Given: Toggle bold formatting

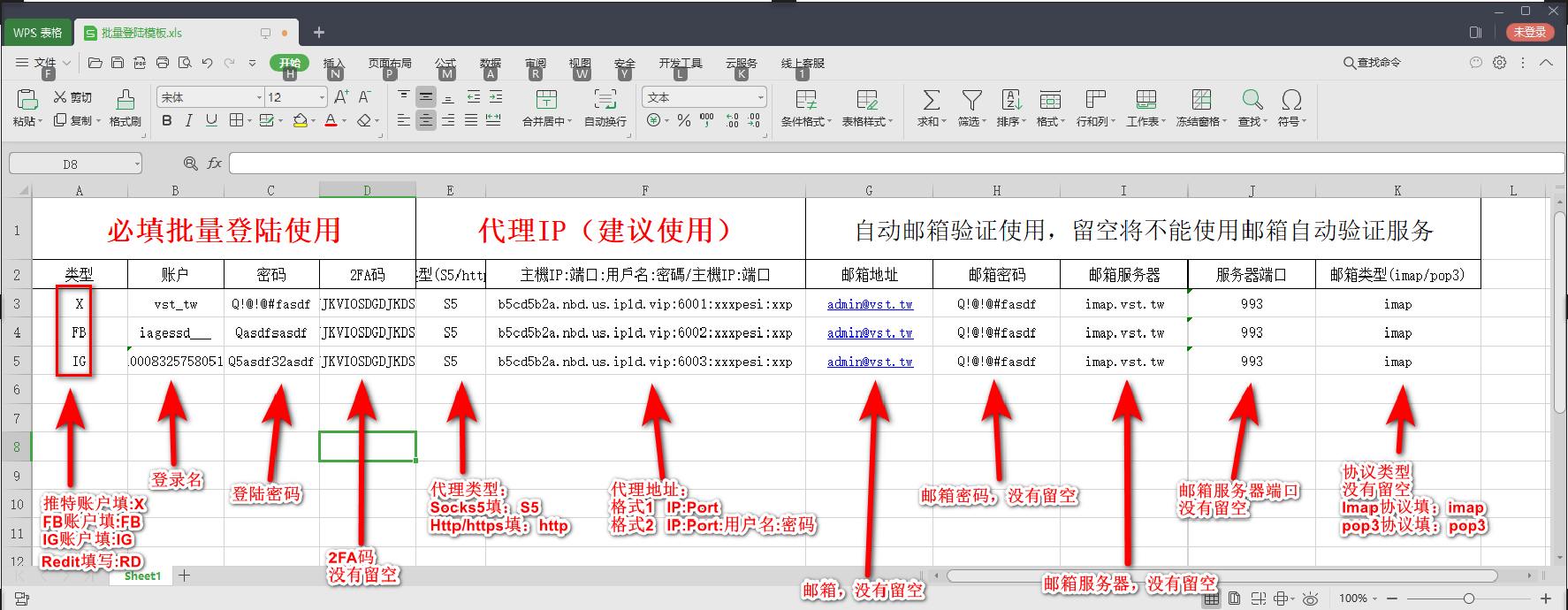Looking at the screenshot, I should click(167, 120).
